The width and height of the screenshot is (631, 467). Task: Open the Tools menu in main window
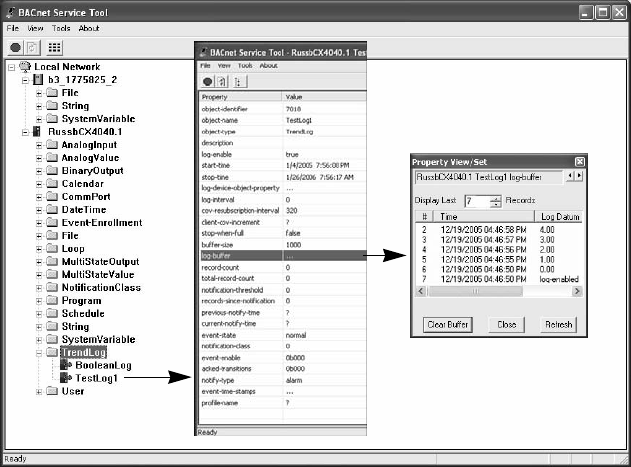[x=61, y=28]
